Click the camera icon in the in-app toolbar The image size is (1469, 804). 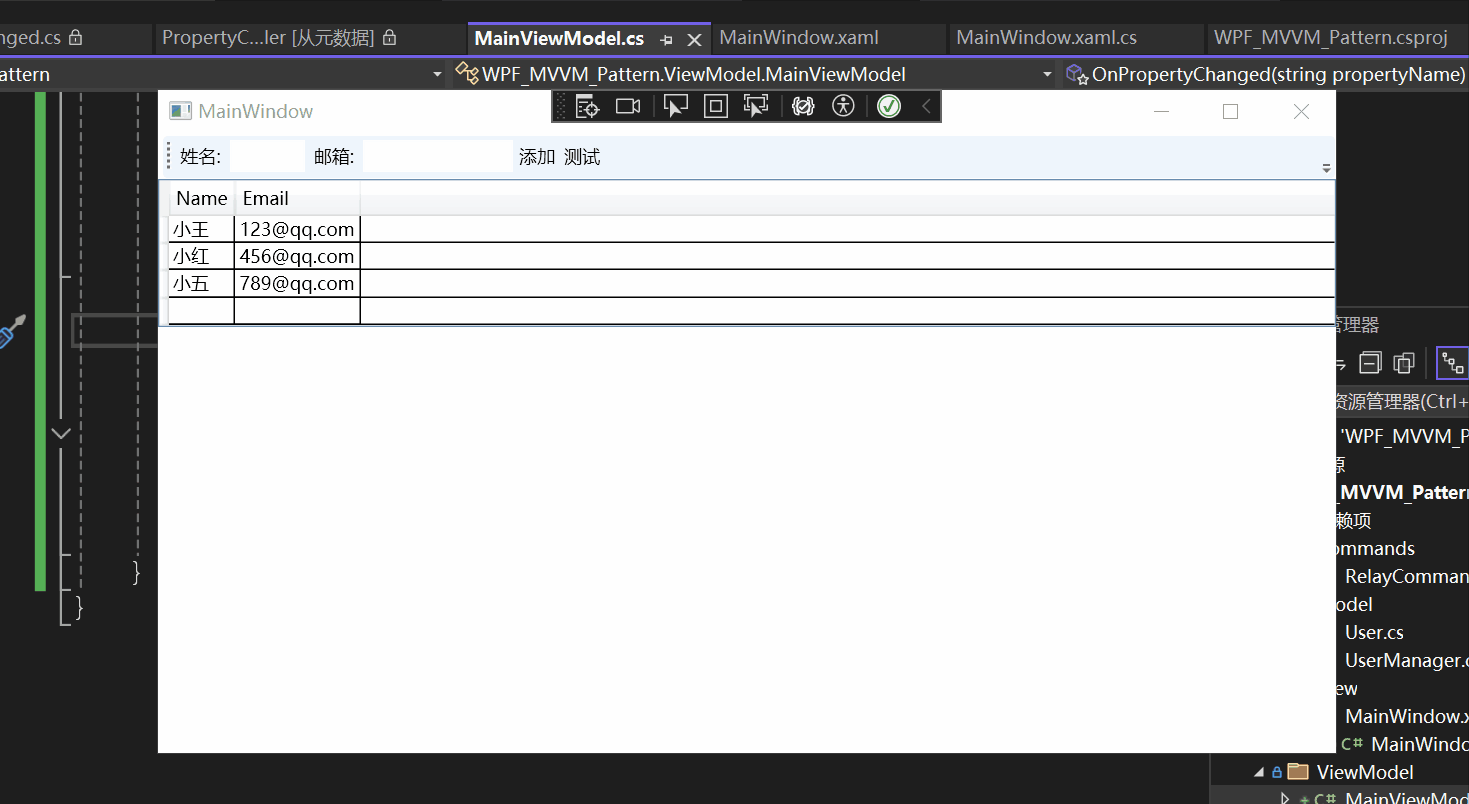tap(627, 105)
